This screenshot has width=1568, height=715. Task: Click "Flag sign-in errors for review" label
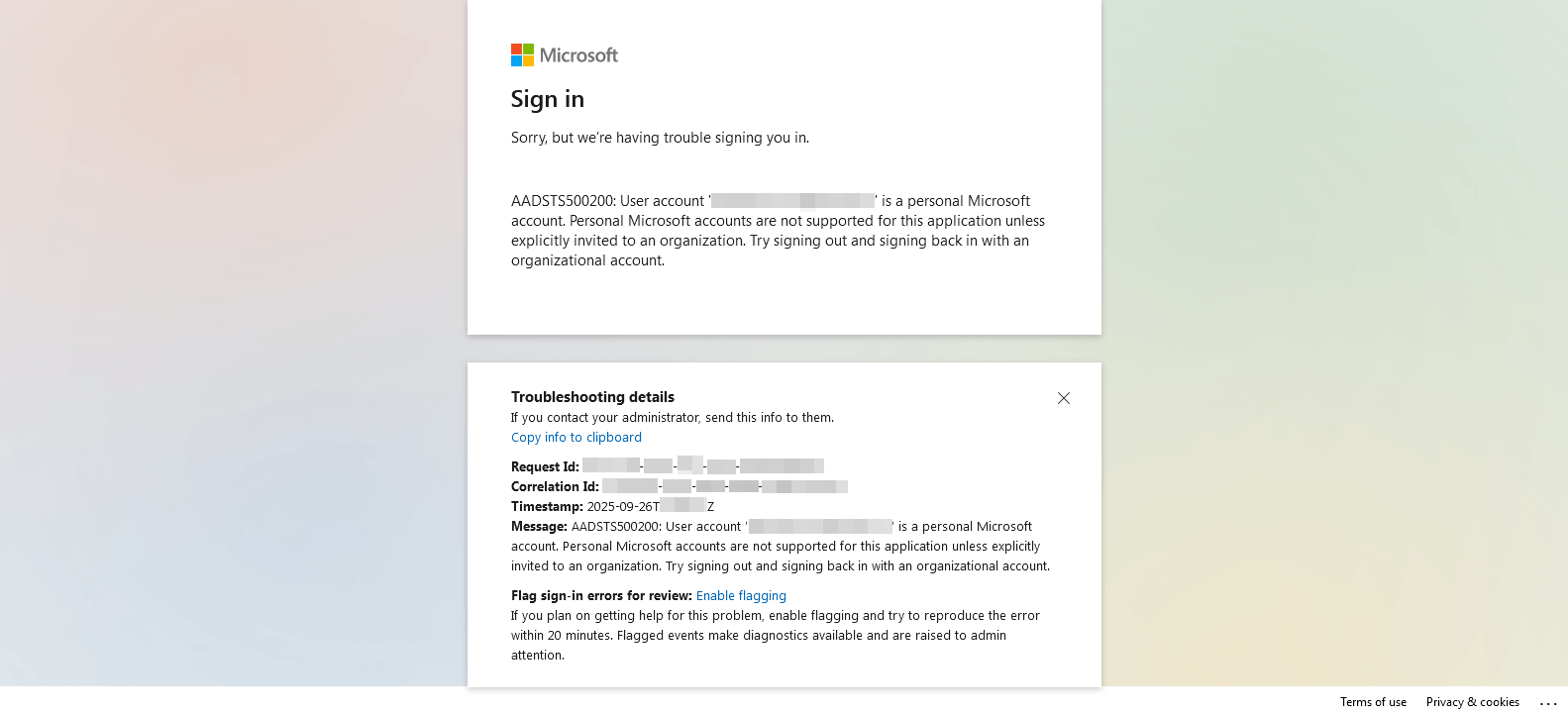click(601, 596)
